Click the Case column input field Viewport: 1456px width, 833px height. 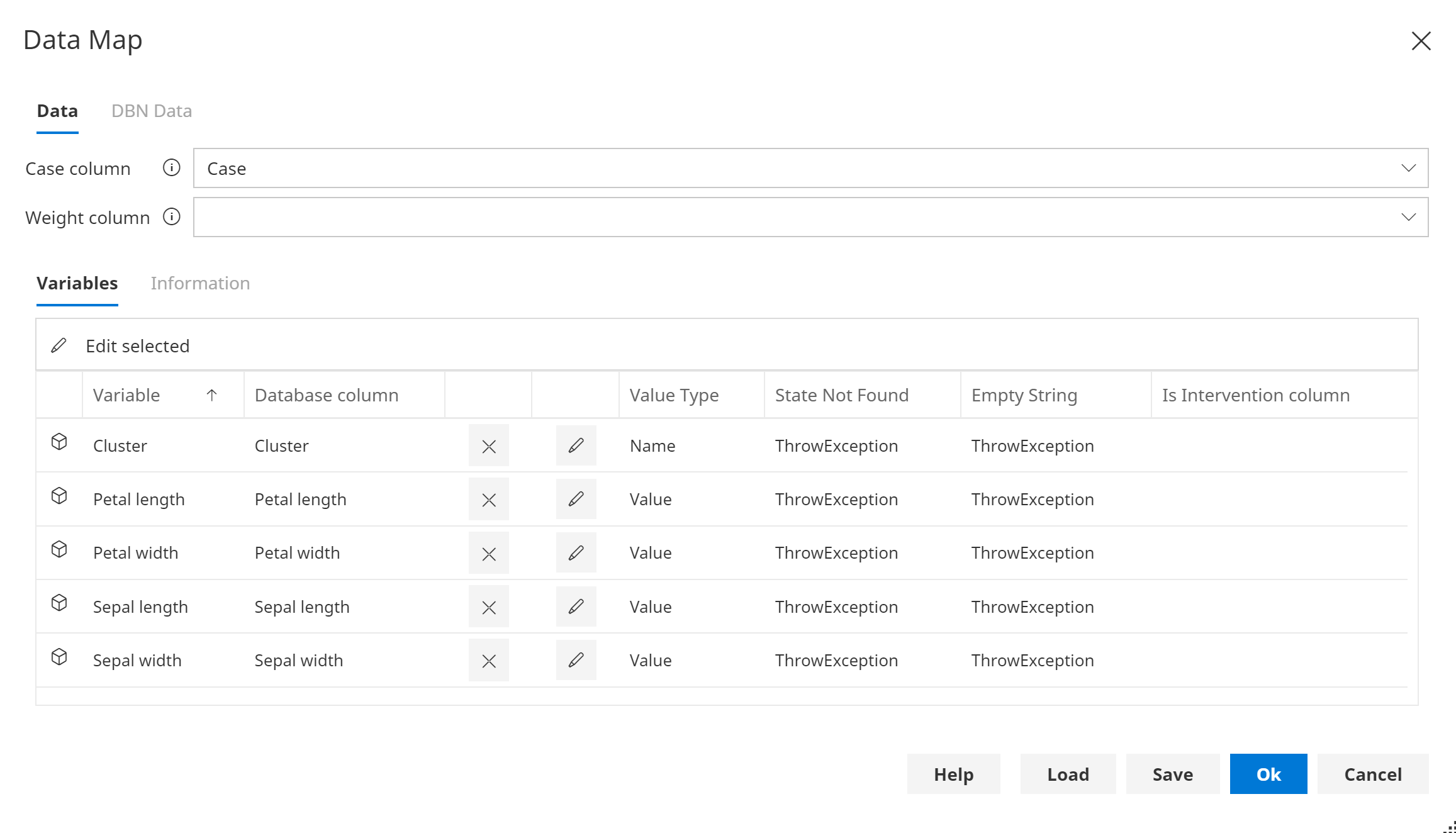pyautogui.click(x=810, y=168)
